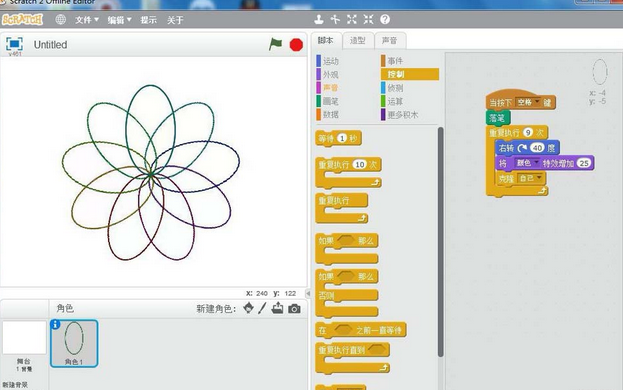Viewport: 623px width, 390px height.
Task: Collapse the stage pane arrow
Action: click(308, 293)
